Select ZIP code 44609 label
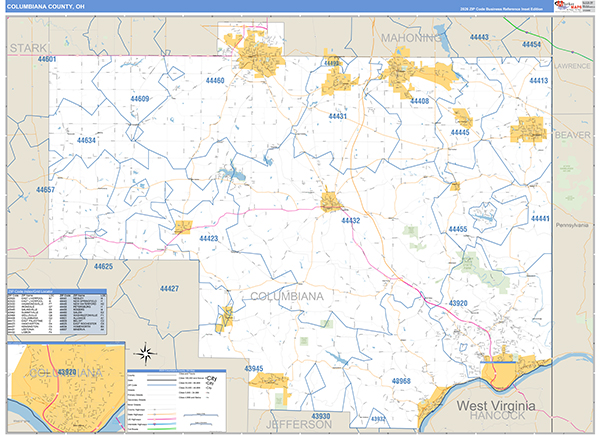The width and height of the screenshot is (600, 435). point(139,98)
